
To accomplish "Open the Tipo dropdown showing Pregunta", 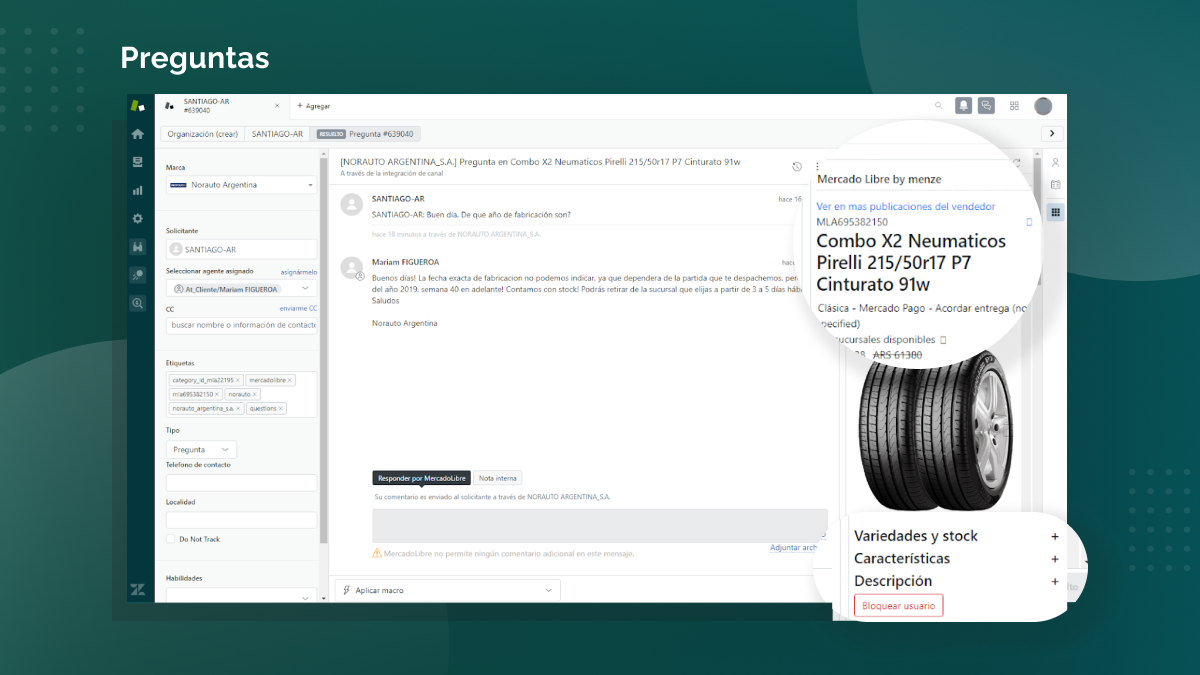I will pyautogui.click(x=201, y=450).
